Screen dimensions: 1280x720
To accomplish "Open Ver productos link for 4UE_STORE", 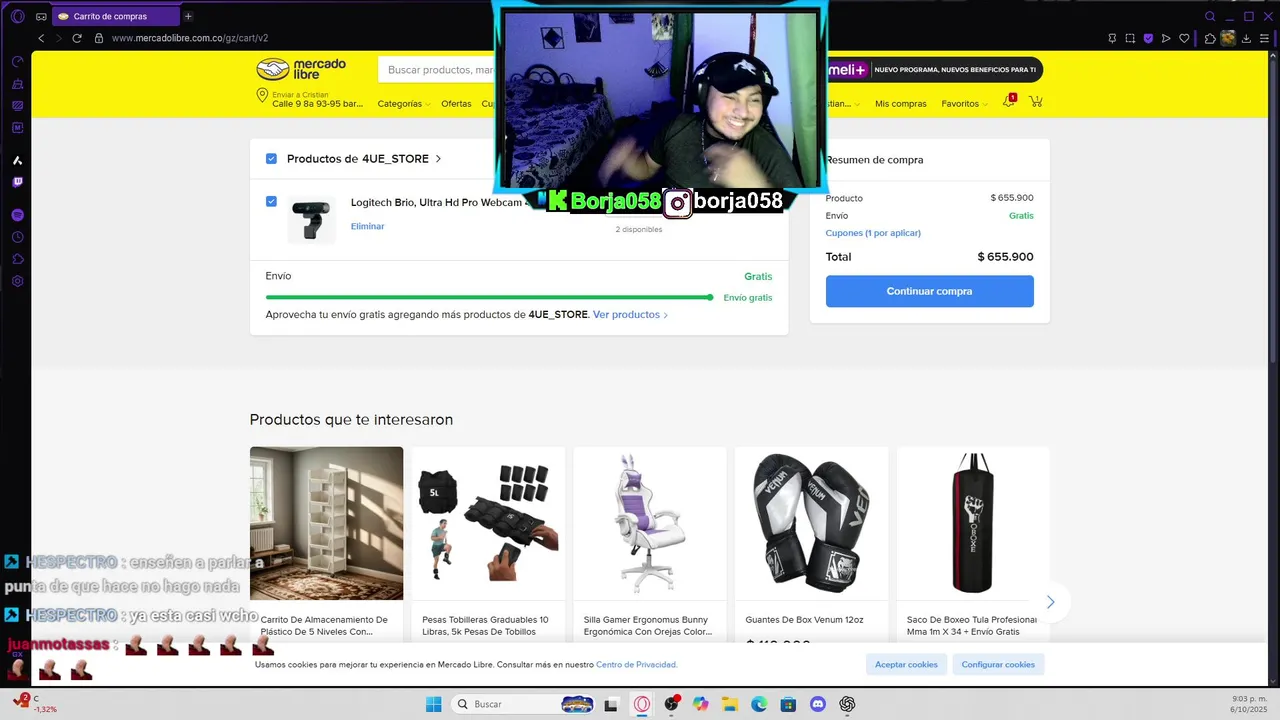I will [630, 314].
